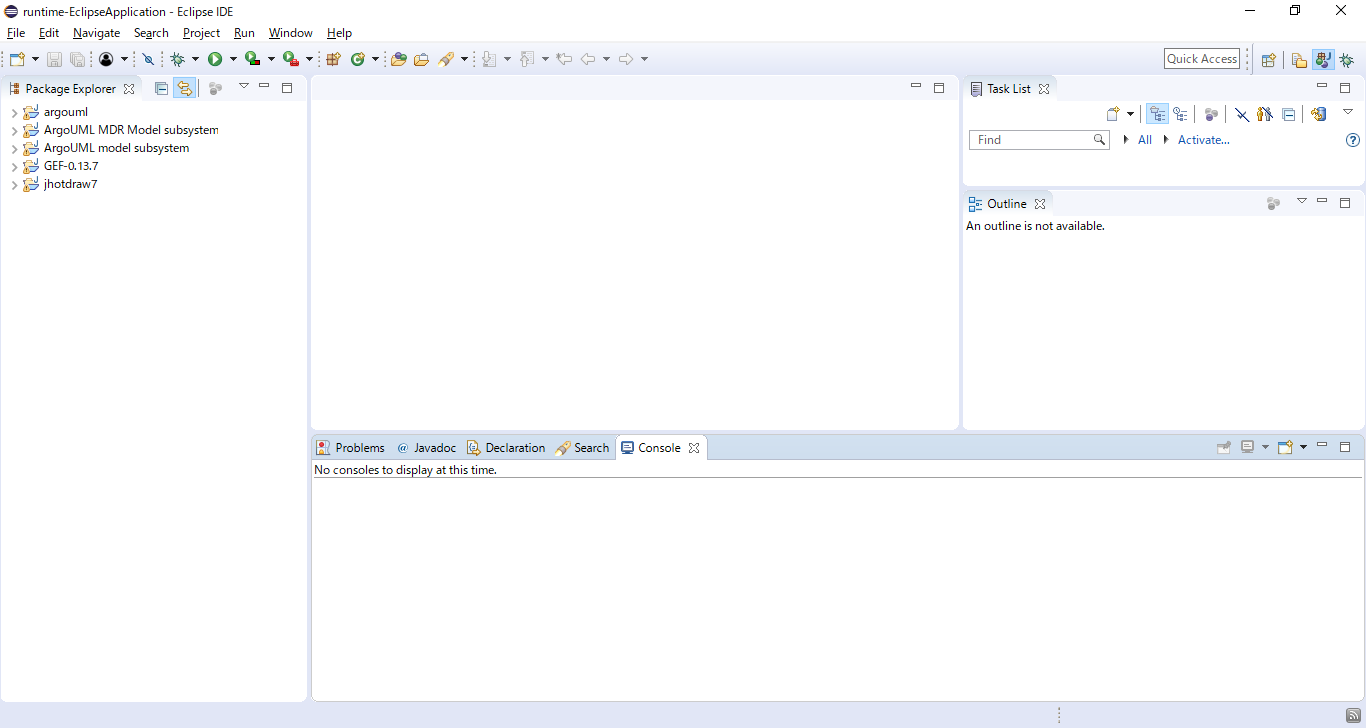Viewport: 1366px width, 728px height.
Task: Open the File menu
Action: pos(16,33)
